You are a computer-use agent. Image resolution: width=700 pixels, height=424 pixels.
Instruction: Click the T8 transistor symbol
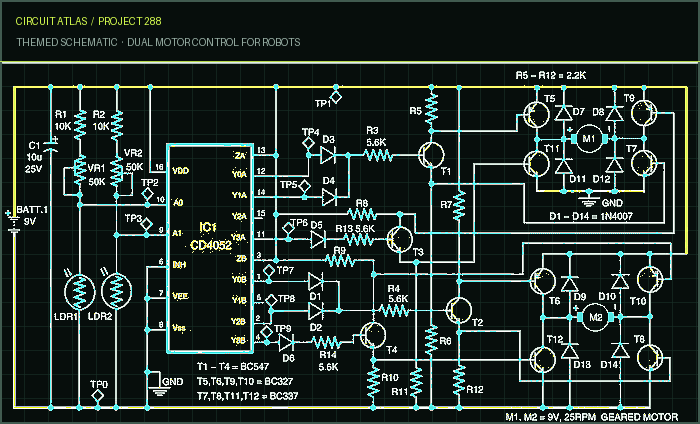point(650,357)
